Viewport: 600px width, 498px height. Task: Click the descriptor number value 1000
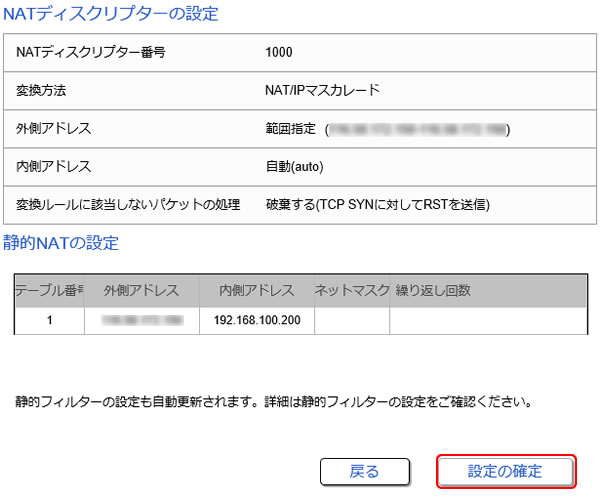[x=280, y=52]
